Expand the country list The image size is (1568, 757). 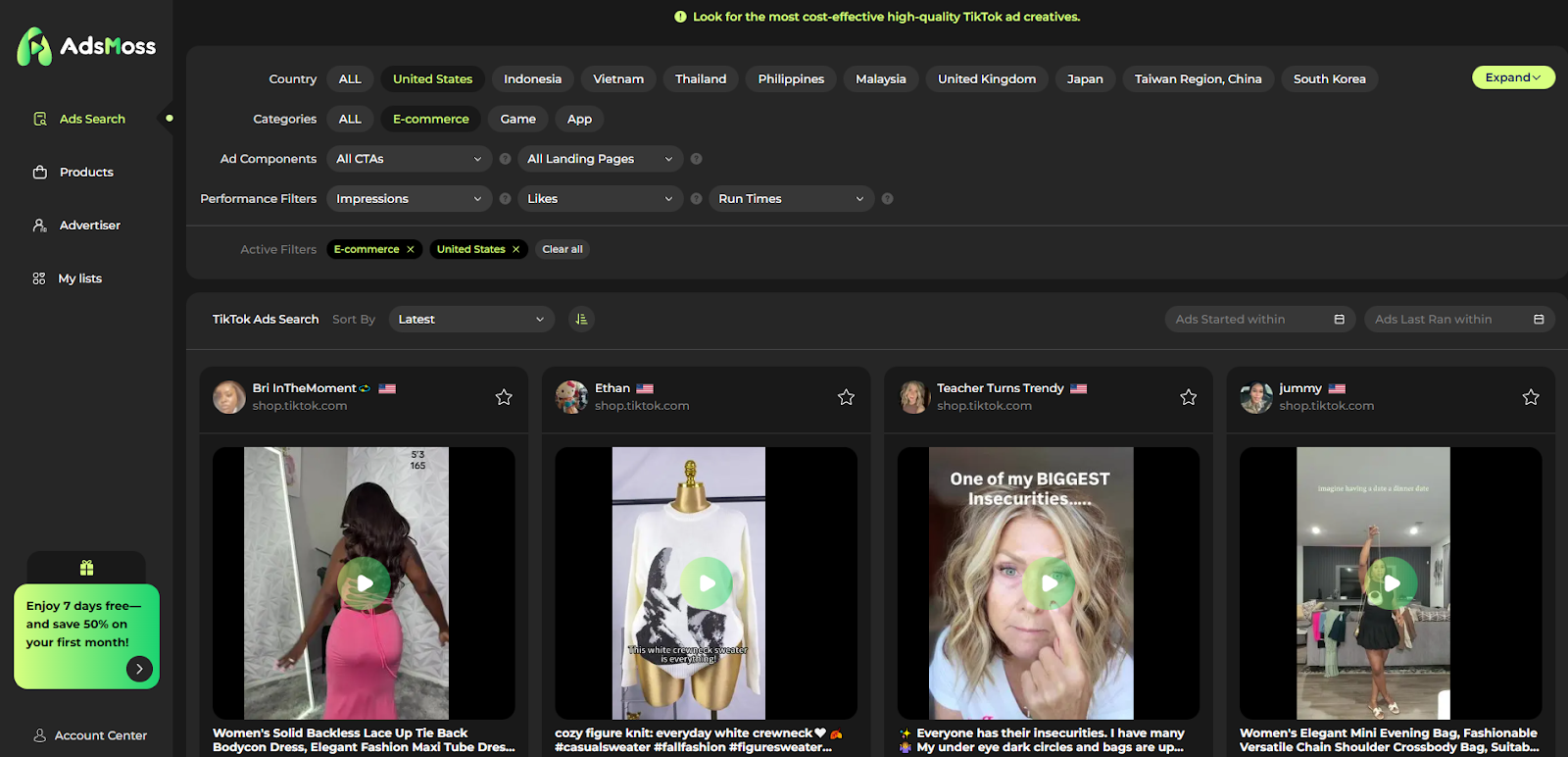pos(1513,77)
